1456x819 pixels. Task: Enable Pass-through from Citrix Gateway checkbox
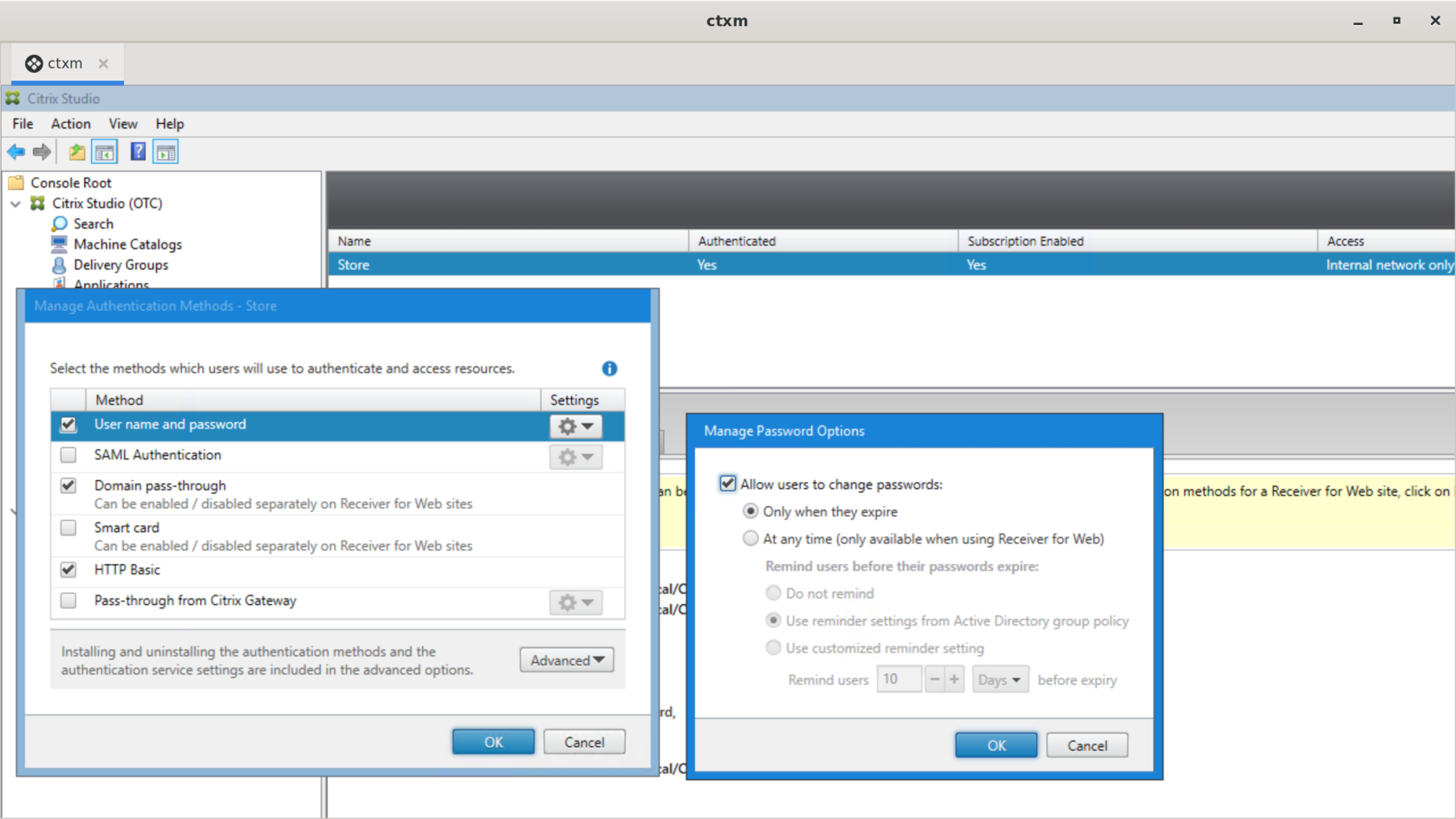[x=68, y=601]
